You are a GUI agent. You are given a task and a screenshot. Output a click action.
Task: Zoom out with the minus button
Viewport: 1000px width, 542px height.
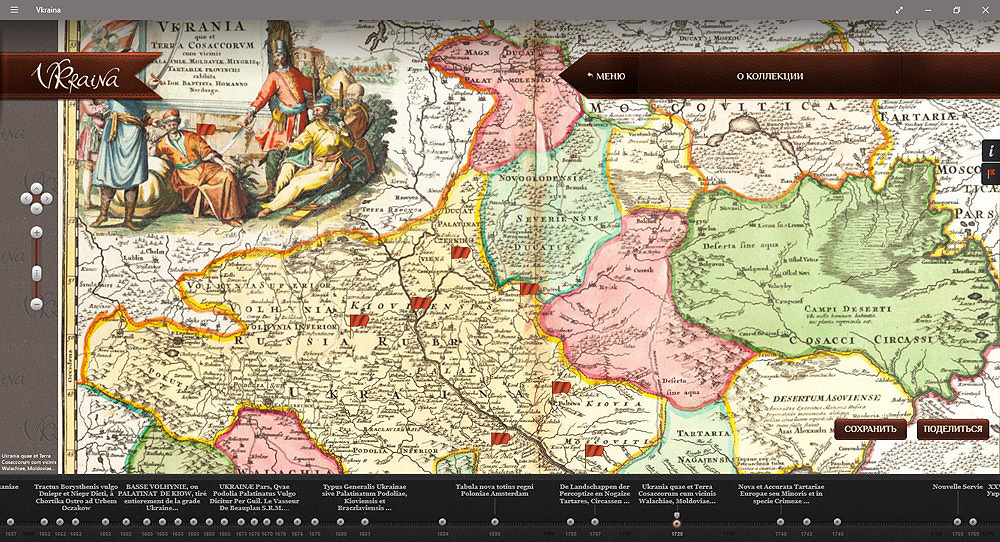(36, 304)
